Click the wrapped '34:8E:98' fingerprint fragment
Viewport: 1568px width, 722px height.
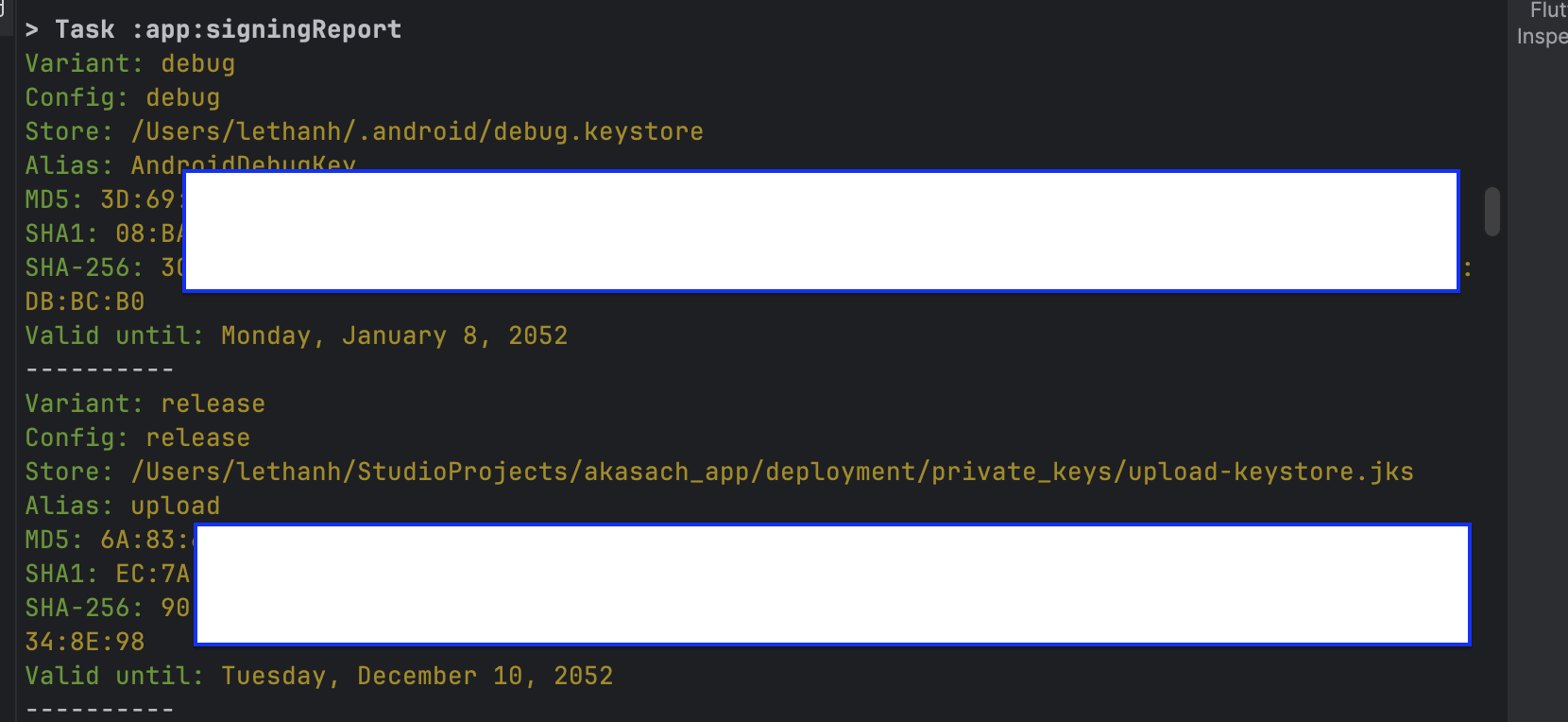(85, 642)
